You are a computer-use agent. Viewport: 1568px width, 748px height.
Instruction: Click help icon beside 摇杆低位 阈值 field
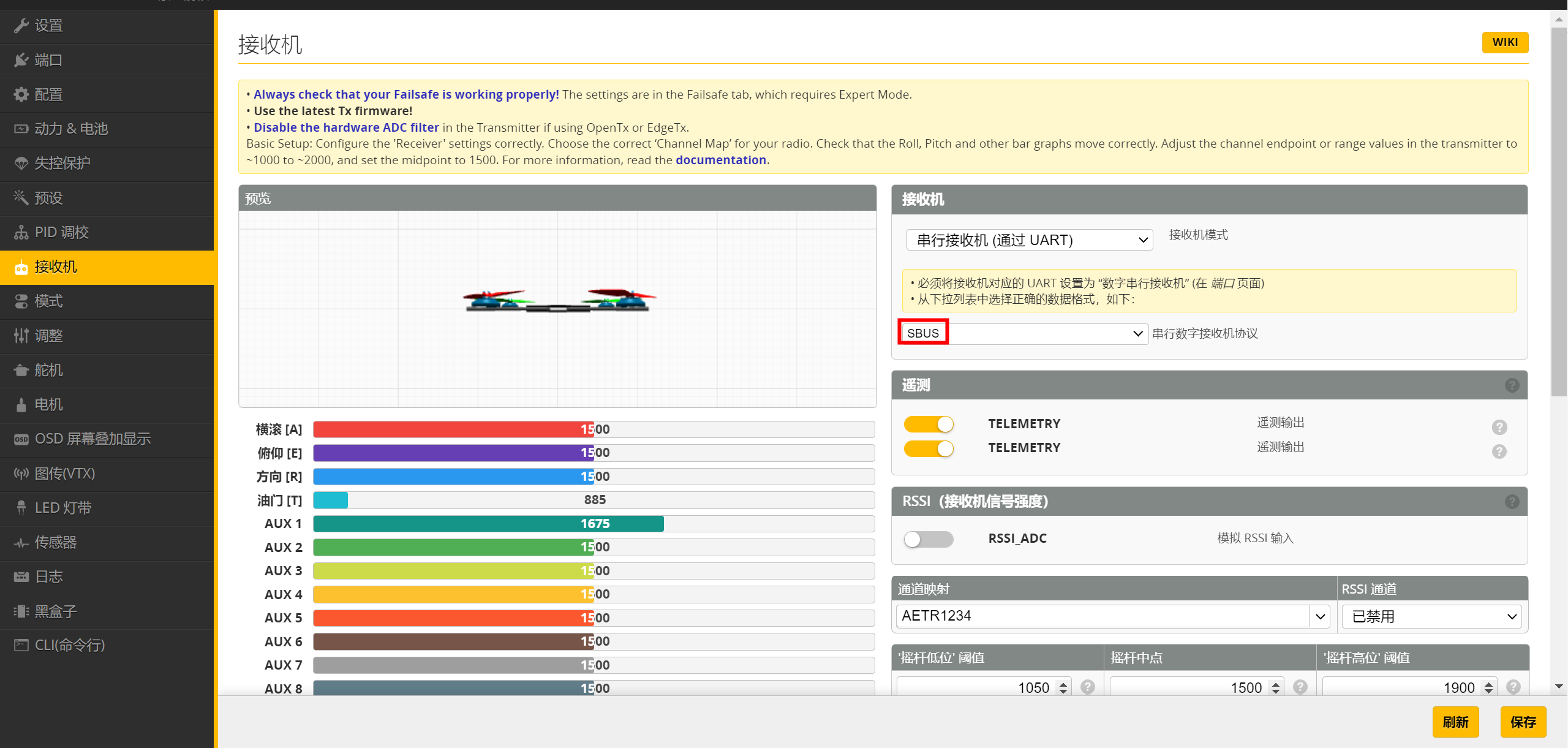1087,687
